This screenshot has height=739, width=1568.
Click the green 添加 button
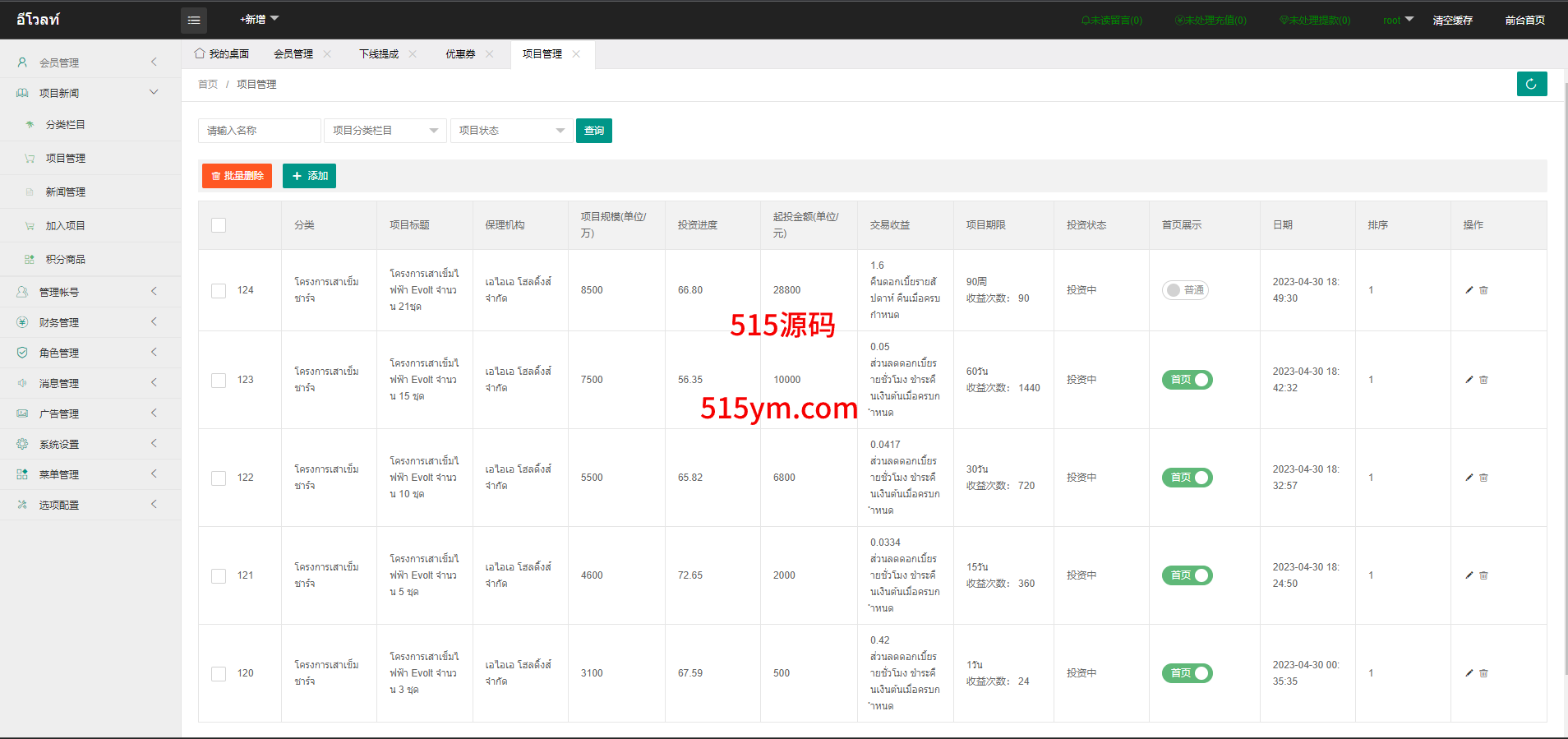309,176
